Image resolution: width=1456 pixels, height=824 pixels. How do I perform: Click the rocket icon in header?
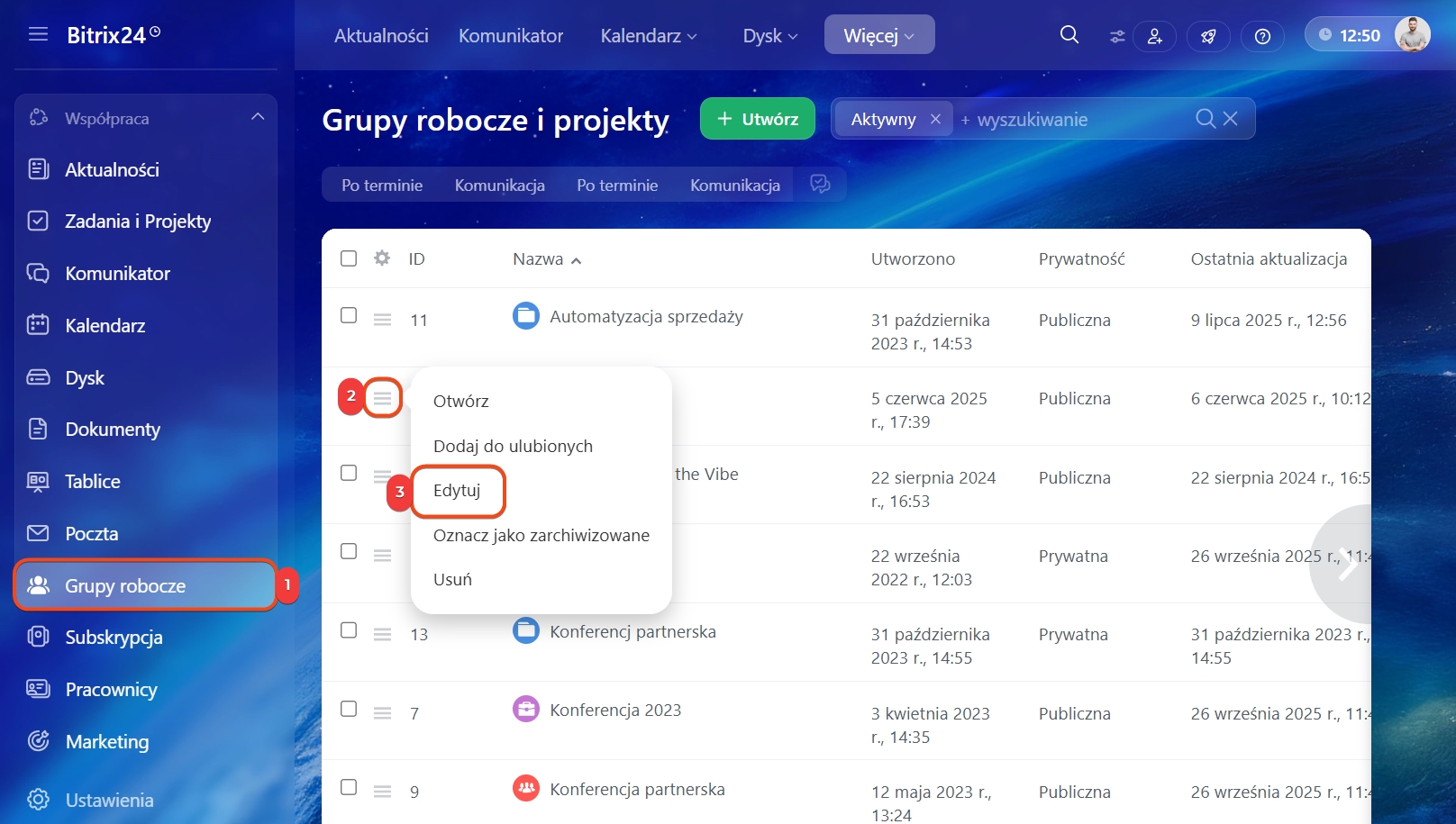[1208, 36]
